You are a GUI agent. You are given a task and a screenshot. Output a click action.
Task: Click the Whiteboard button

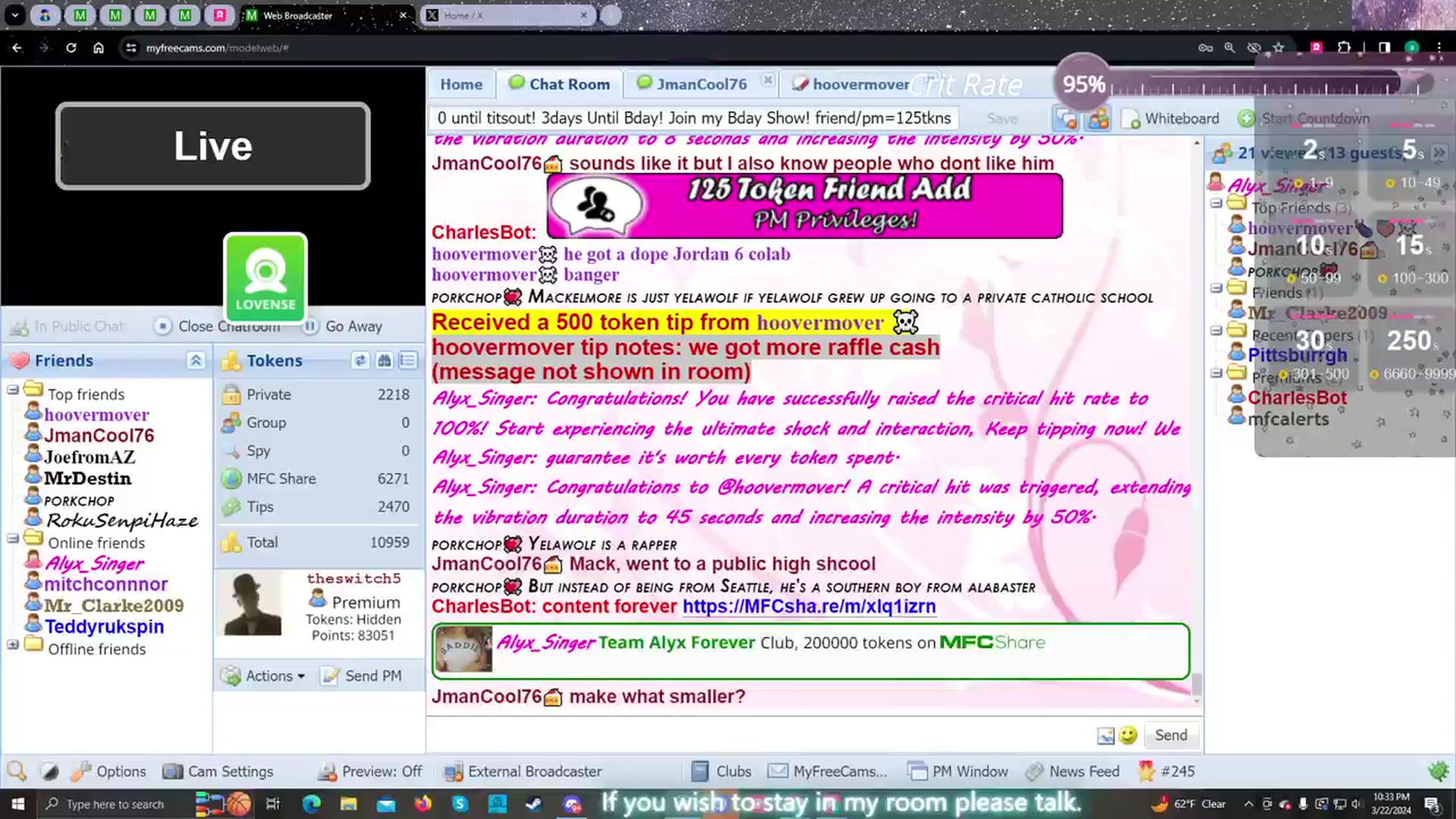coord(1172,118)
